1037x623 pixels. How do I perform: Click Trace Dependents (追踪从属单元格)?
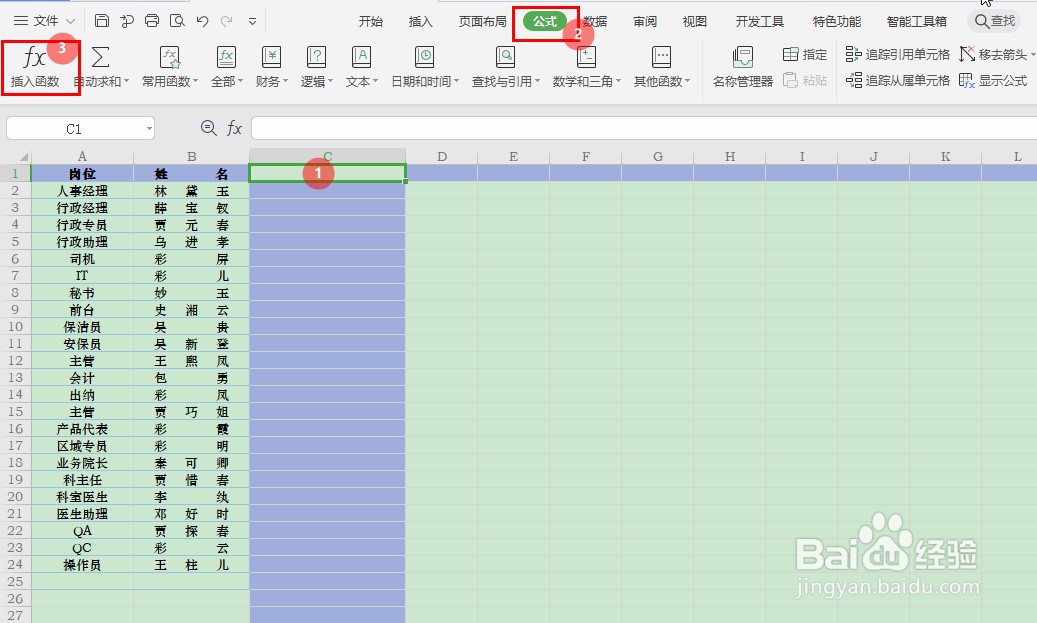click(897, 80)
